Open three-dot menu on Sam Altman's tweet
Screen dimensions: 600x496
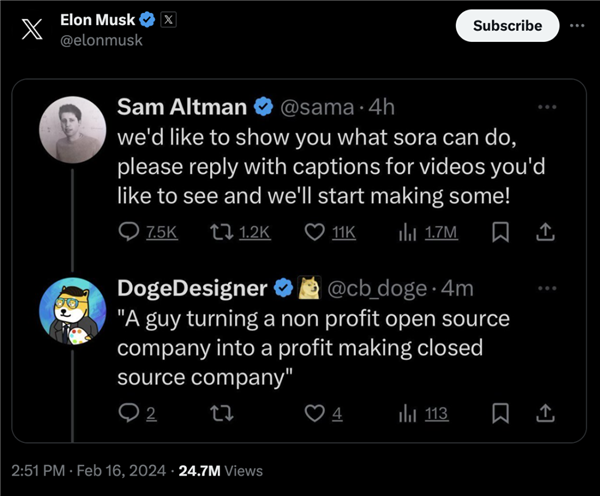pyautogui.click(x=546, y=106)
